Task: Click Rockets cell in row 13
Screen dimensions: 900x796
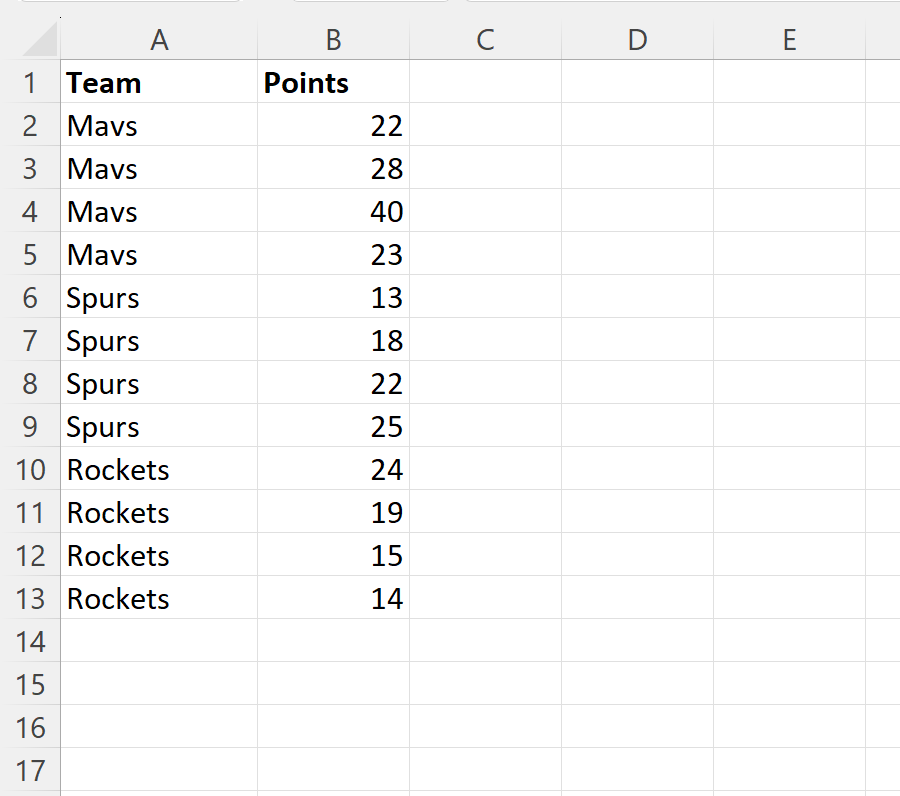Action: [159, 598]
